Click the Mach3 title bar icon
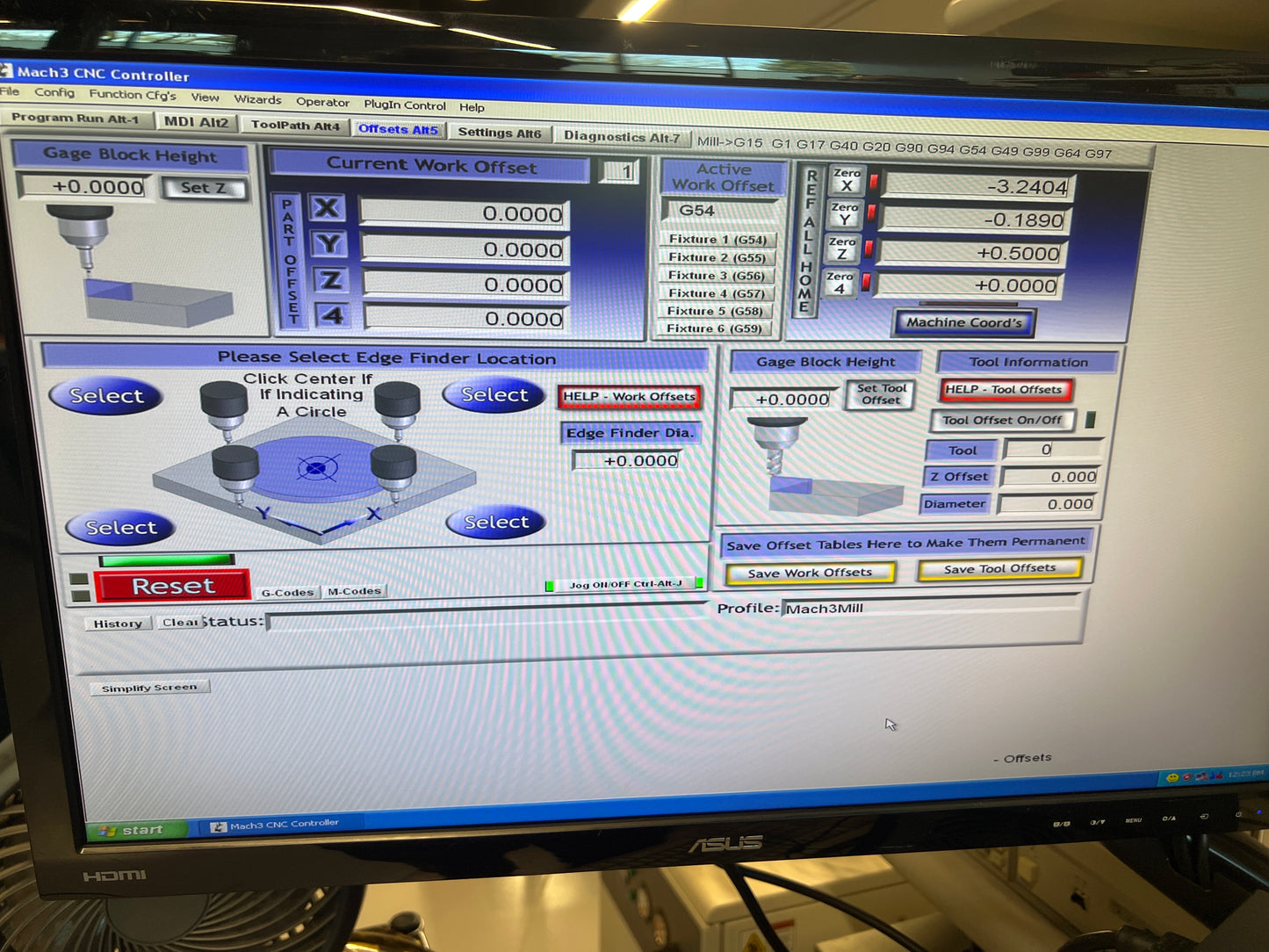 pos(5,69)
